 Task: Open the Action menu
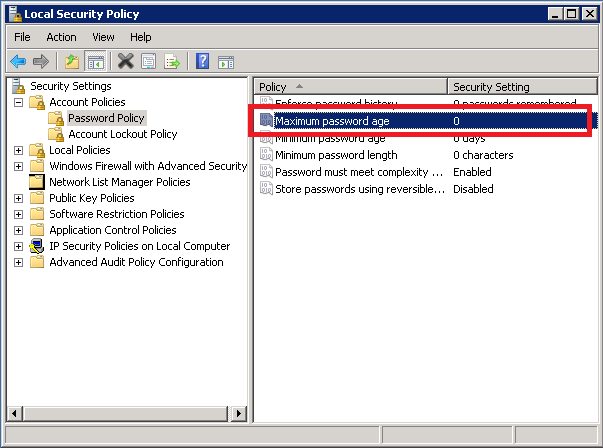(61, 37)
